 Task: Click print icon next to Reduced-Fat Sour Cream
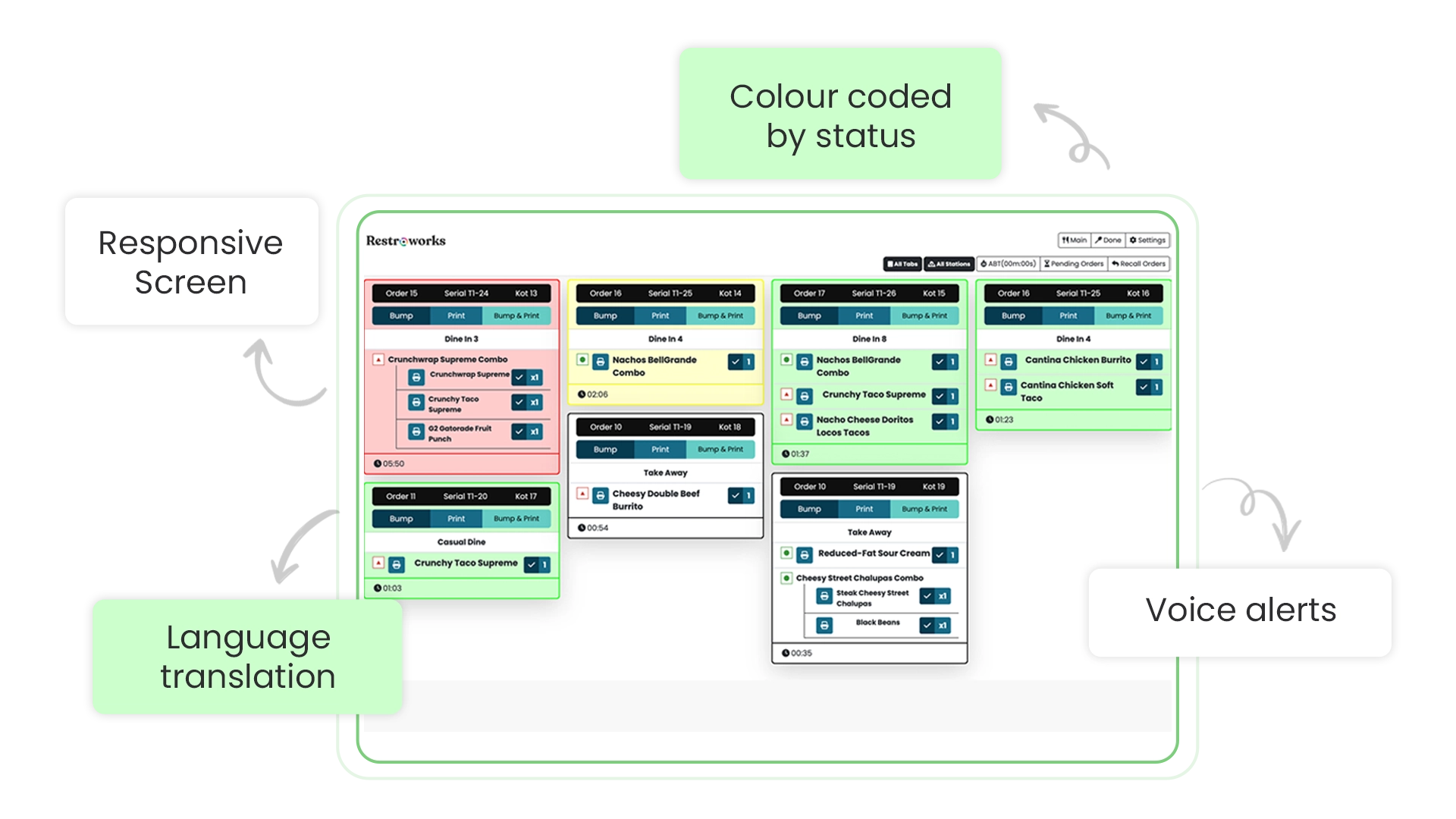point(805,555)
